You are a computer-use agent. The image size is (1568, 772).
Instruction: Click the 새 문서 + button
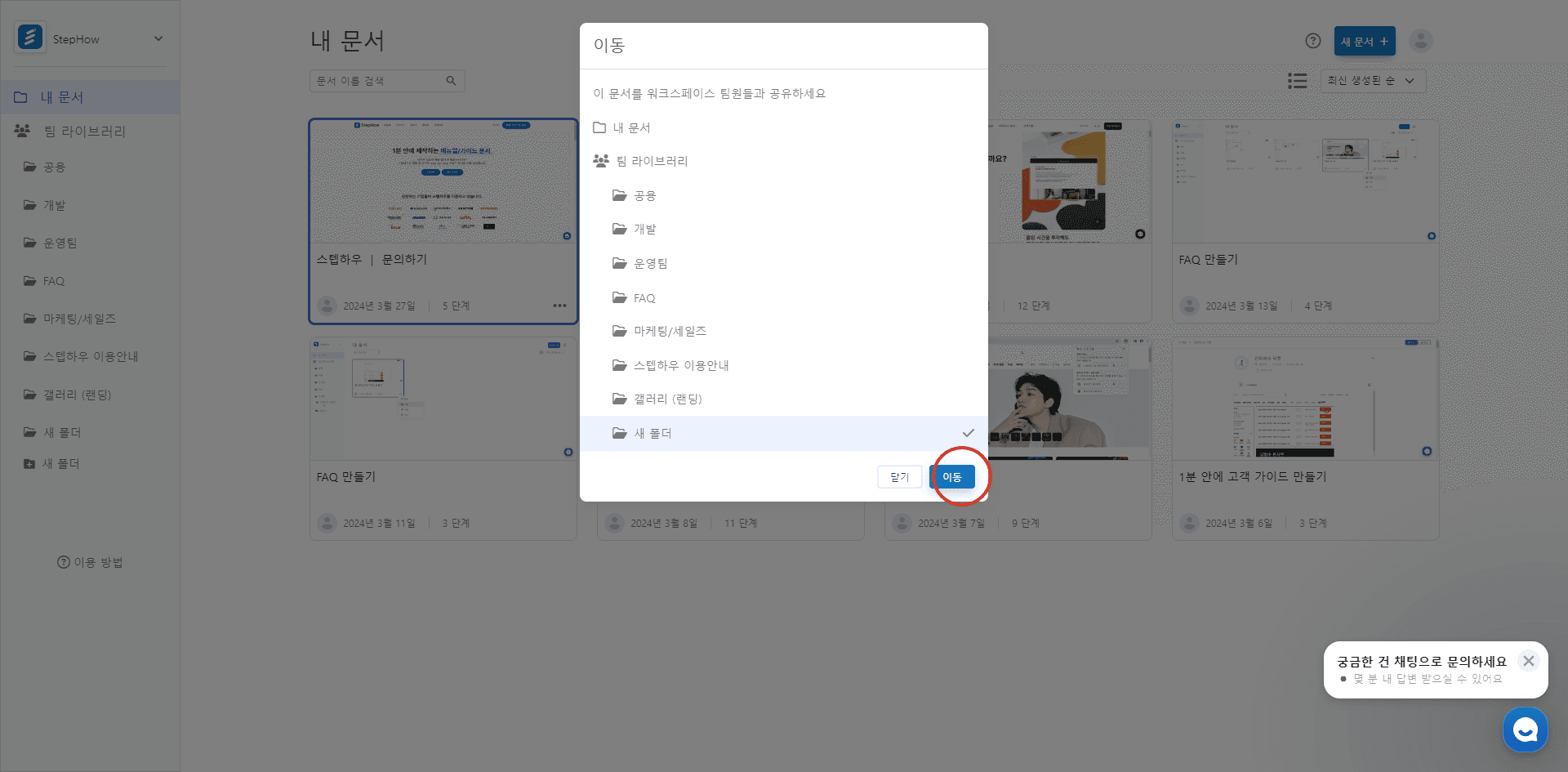(1365, 41)
